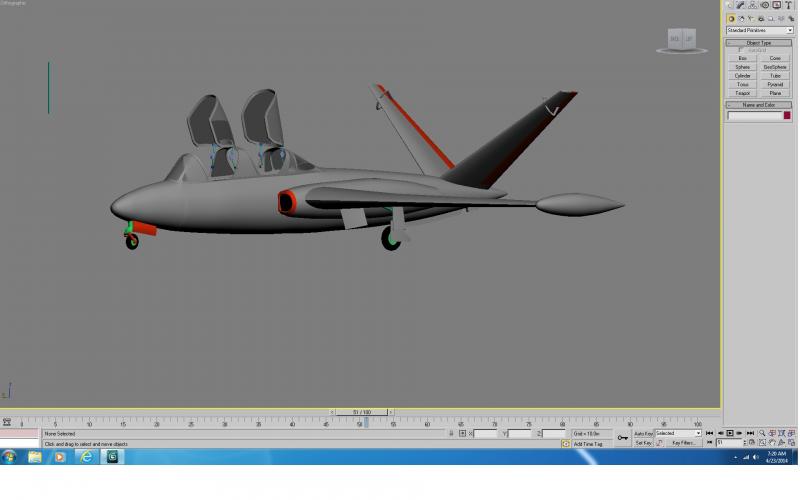Click the Tube primitive button
800x500 pixels.
coord(775,76)
